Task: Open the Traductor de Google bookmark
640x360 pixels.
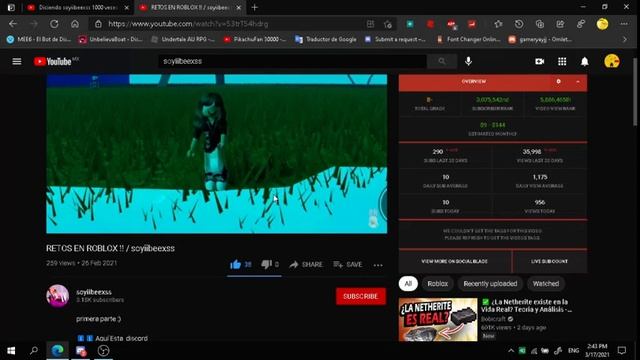Action: [x=326, y=39]
